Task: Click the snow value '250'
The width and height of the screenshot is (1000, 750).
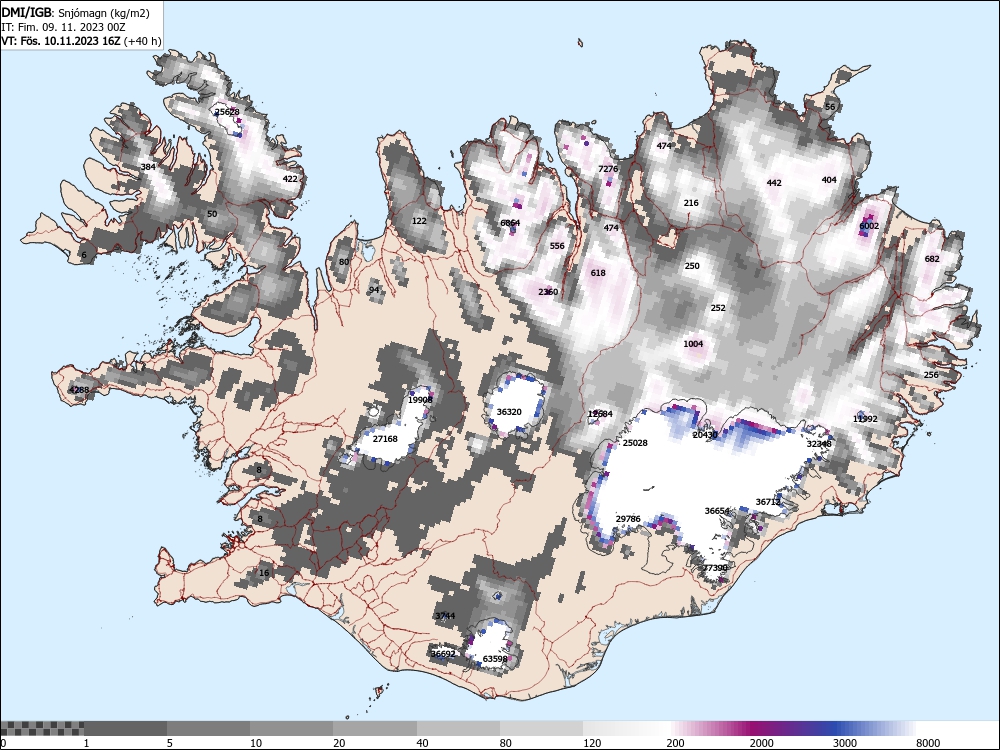Action: (x=692, y=266)
